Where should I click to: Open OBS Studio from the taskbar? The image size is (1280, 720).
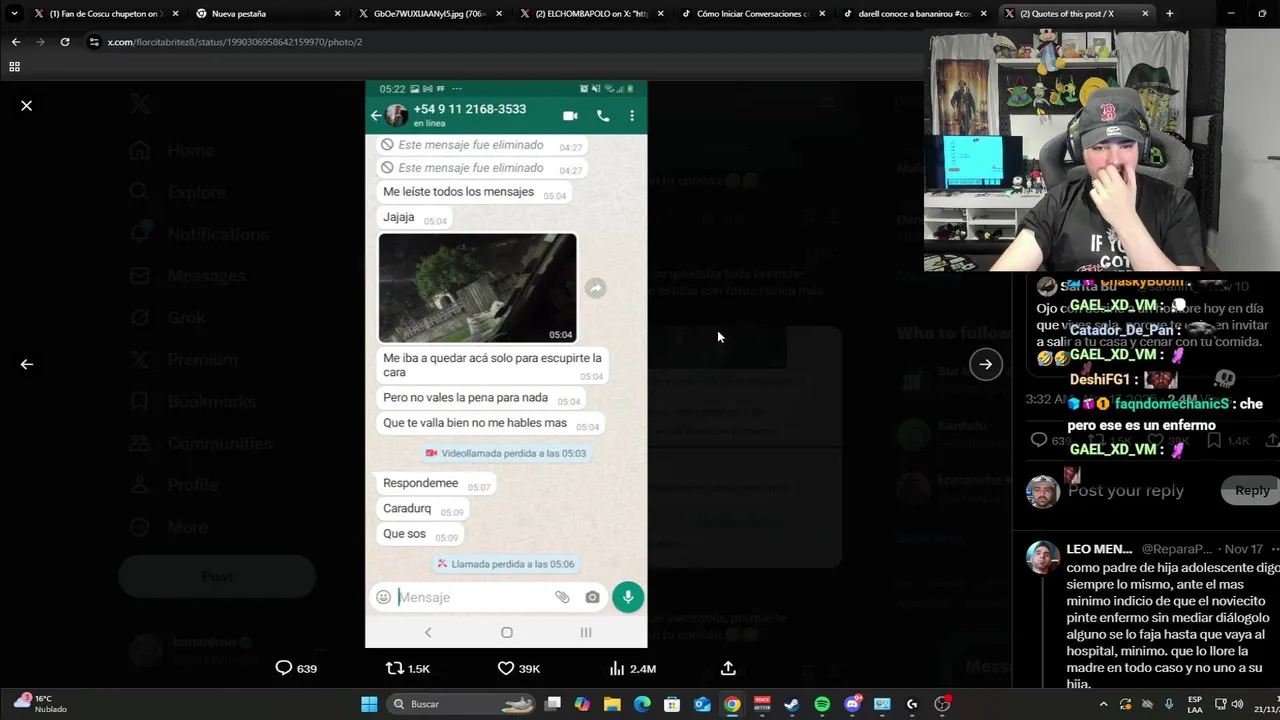[x=942, y=704]
